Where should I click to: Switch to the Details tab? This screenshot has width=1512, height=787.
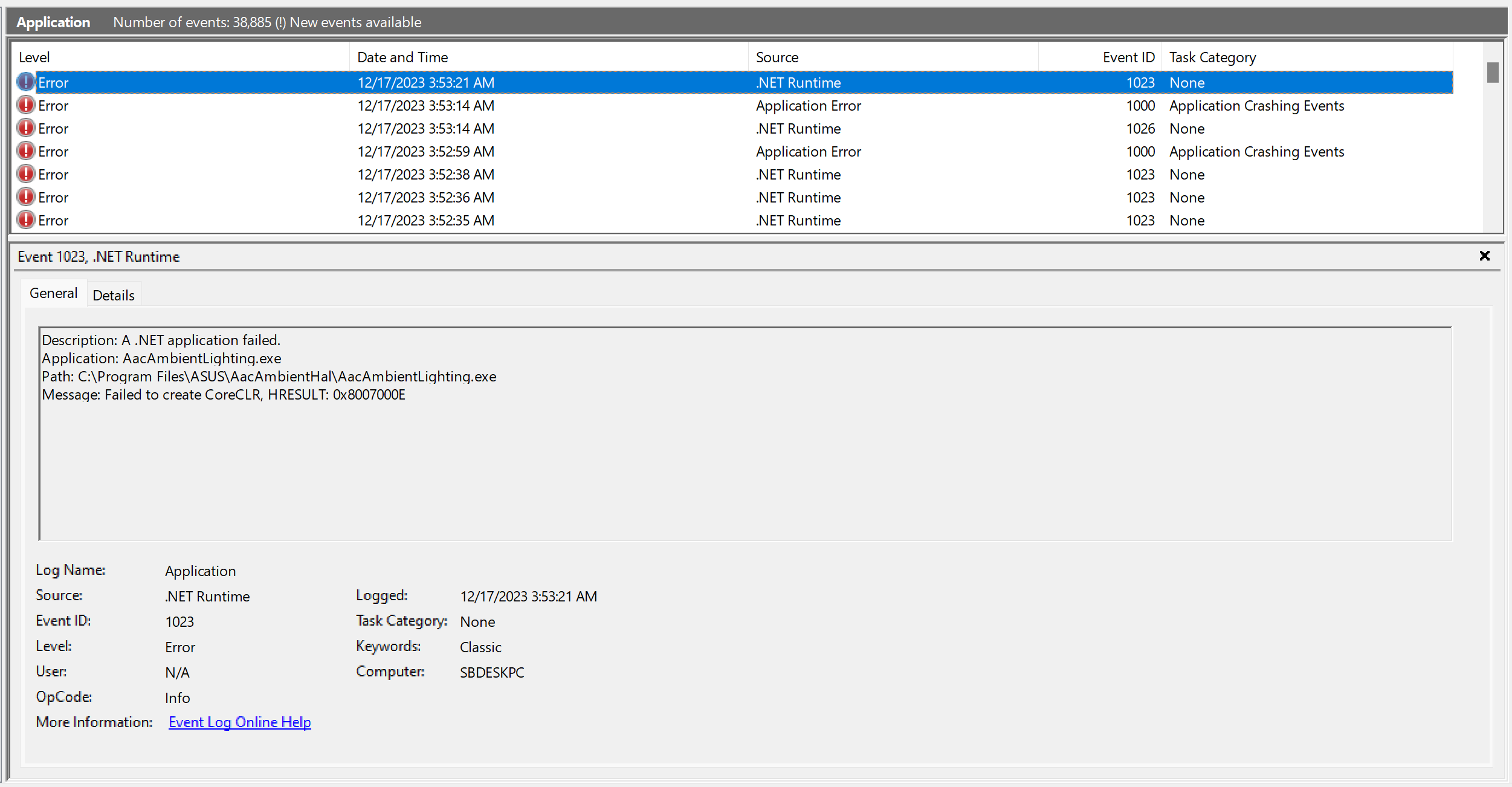point(114,295)
